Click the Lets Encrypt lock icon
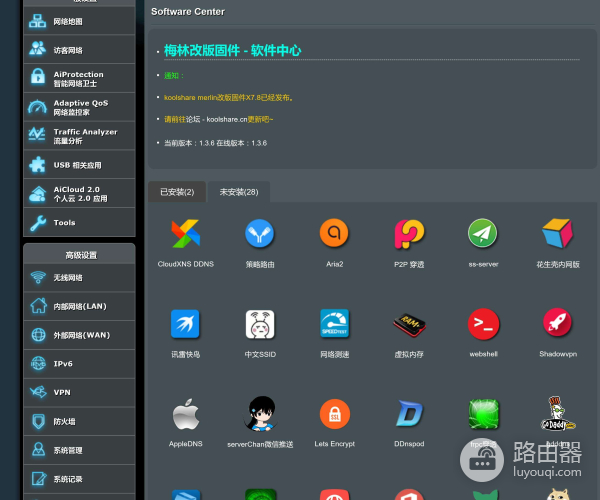The height and width of the screenshot is (500, 600). tap(334, 413)
